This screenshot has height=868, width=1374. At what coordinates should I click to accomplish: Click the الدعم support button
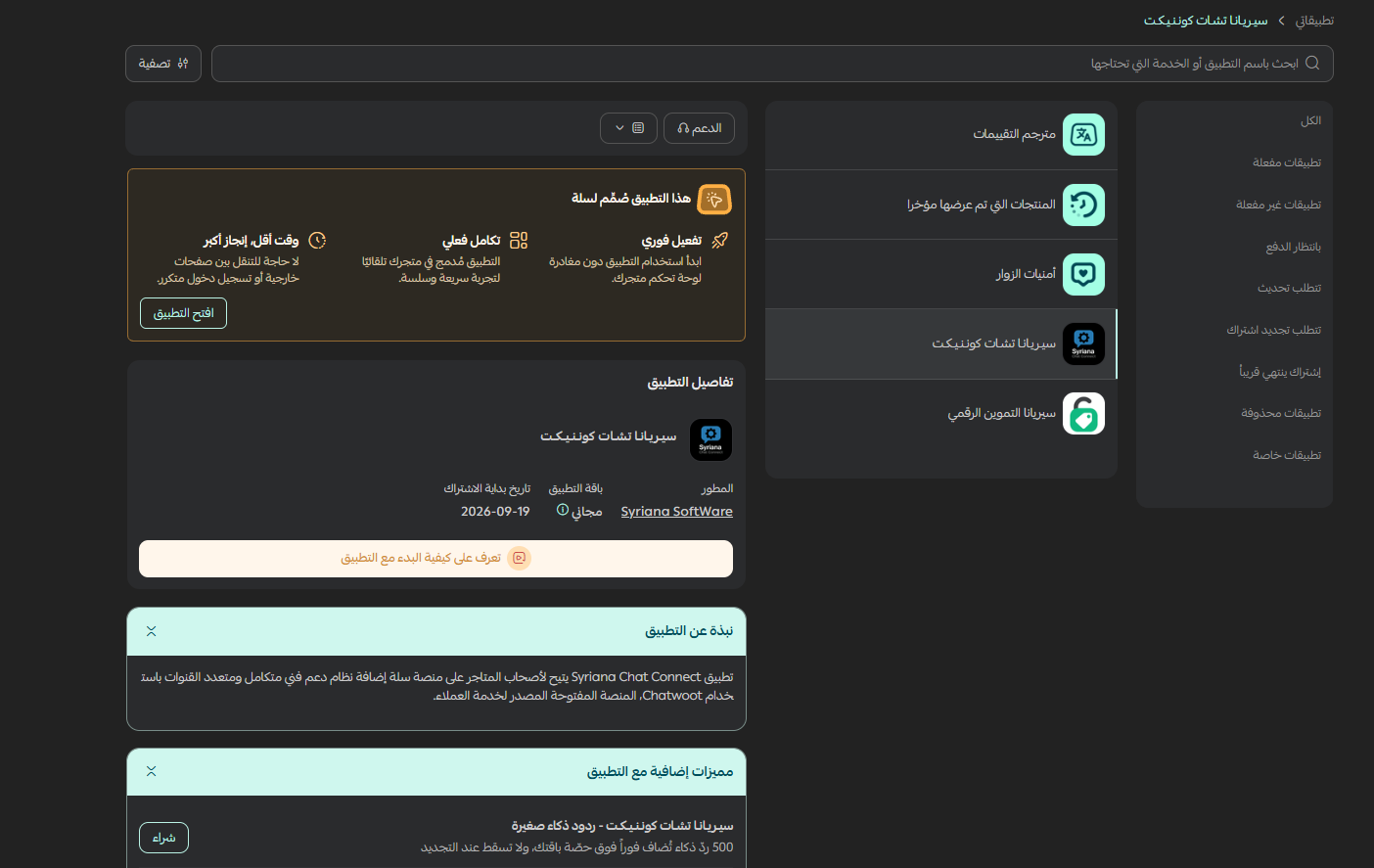pos(699,128)
